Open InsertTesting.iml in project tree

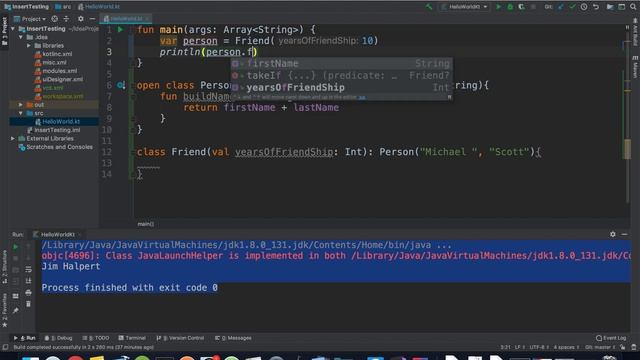[x=53, y=130]
